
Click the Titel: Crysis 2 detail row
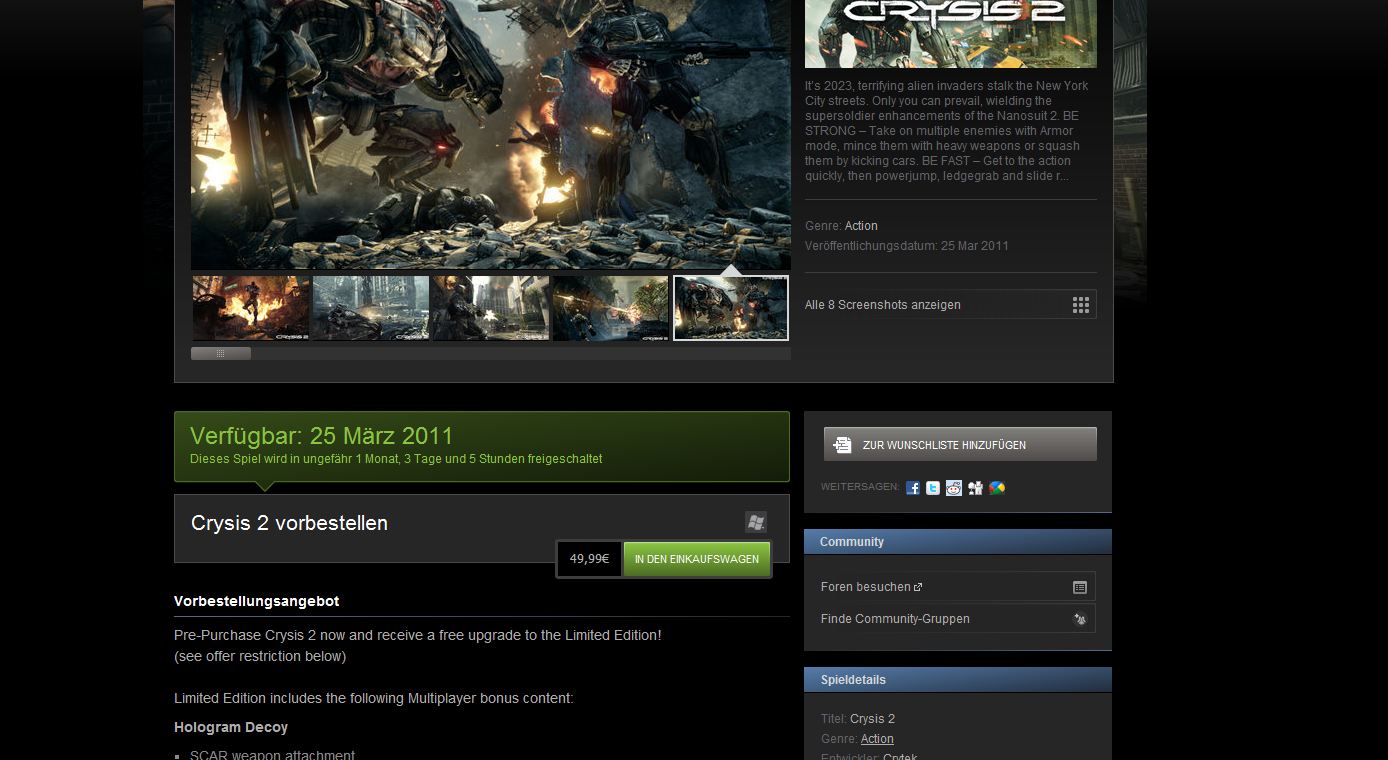coord(858,719)
